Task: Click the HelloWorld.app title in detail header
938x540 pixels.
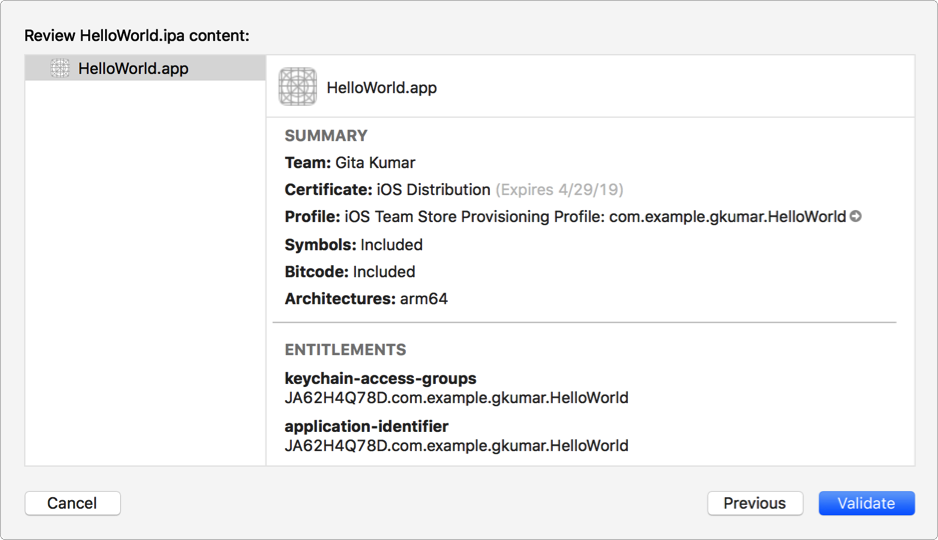Action: point(381,88)
